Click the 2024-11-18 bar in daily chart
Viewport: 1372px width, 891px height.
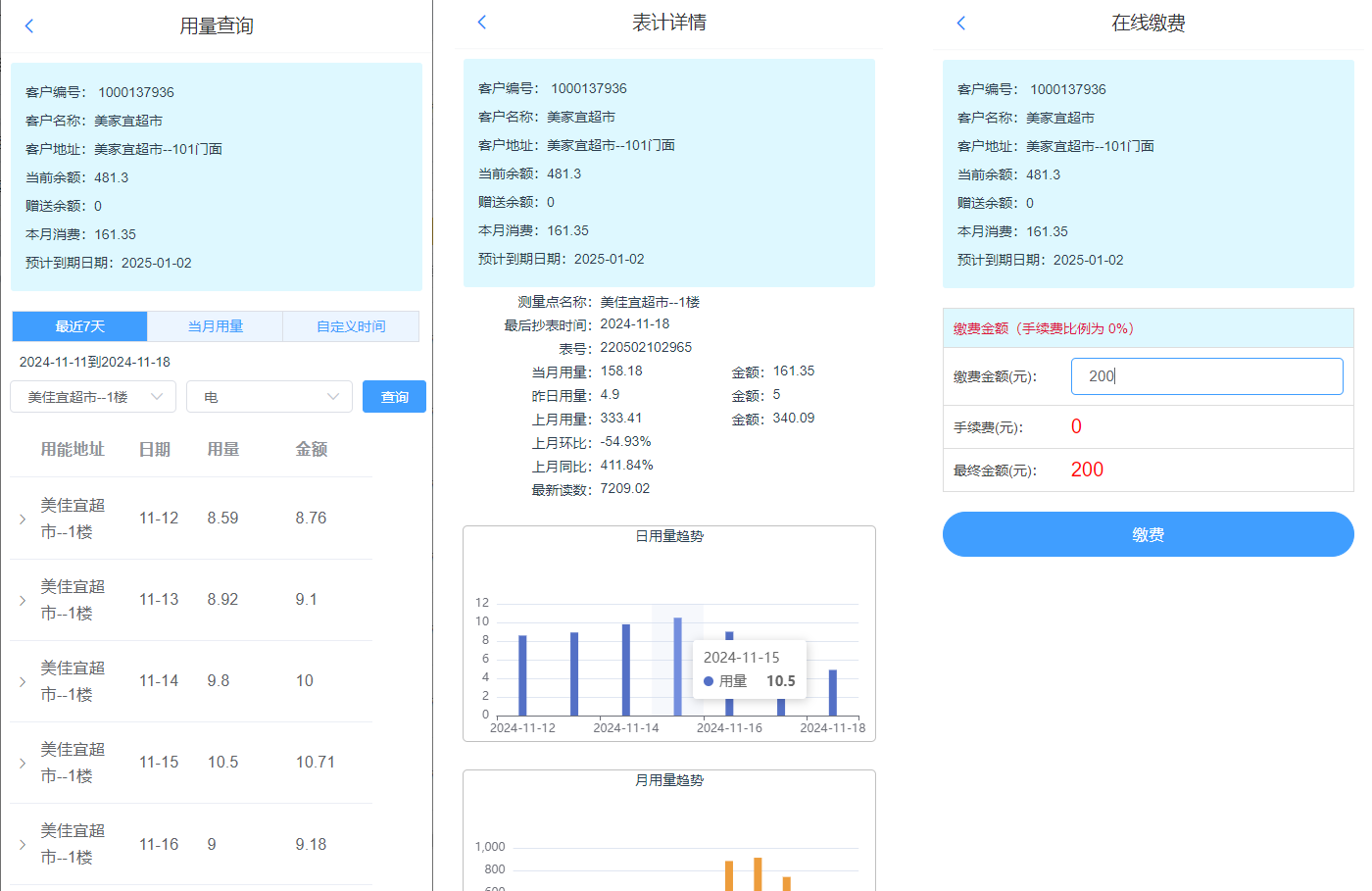coord(833,692)
